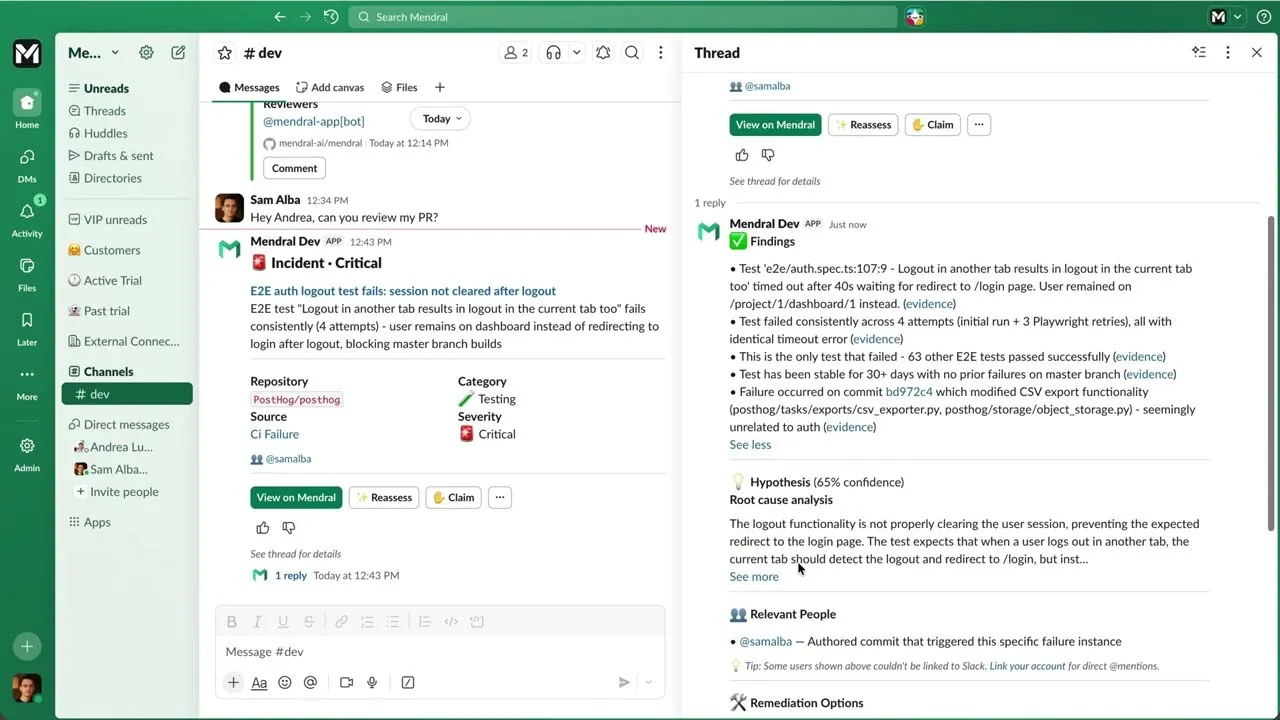Open huddle options dropdown arrow

576,53
